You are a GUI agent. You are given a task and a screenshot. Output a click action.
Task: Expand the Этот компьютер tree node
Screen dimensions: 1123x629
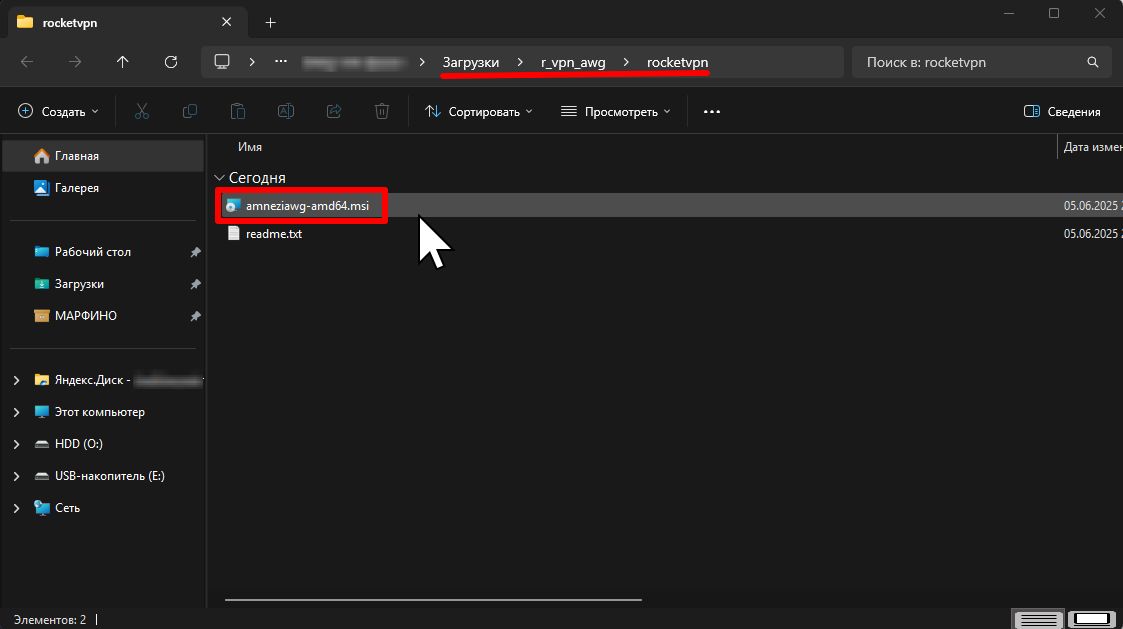(17, 412)
